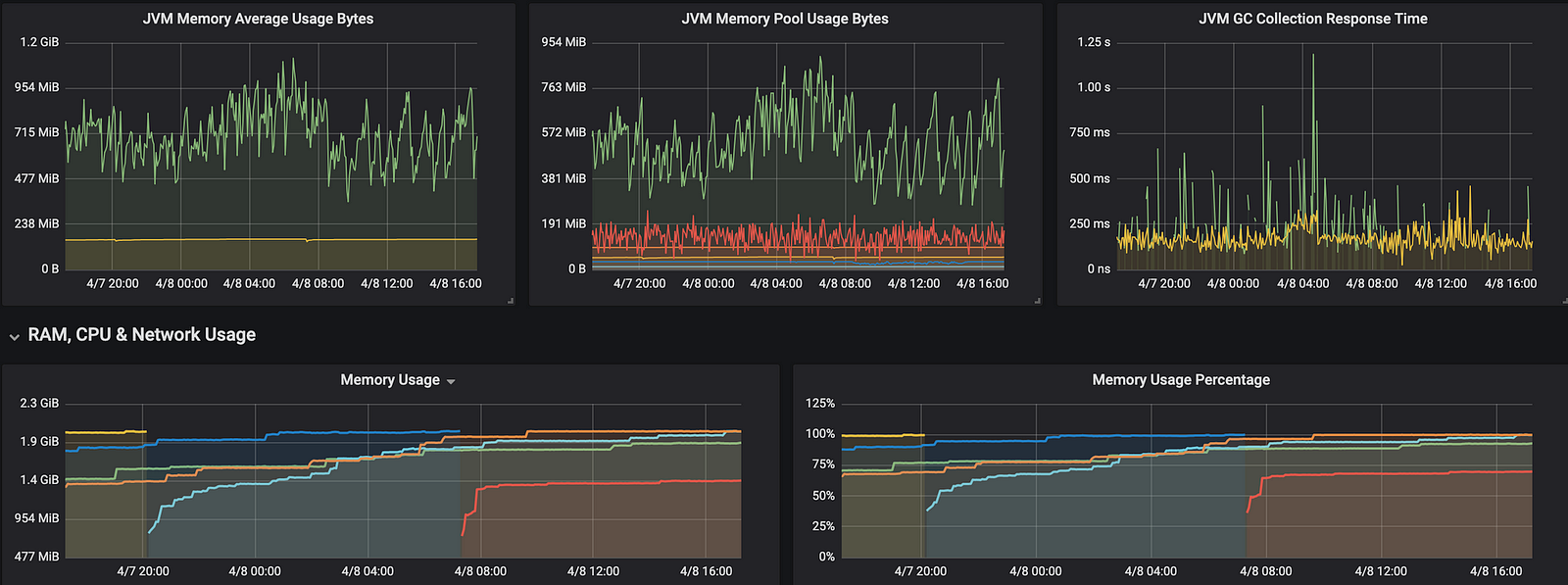Click the 100% axis label in Memory Usage Percentage
1568x585 pixels.
819,434
